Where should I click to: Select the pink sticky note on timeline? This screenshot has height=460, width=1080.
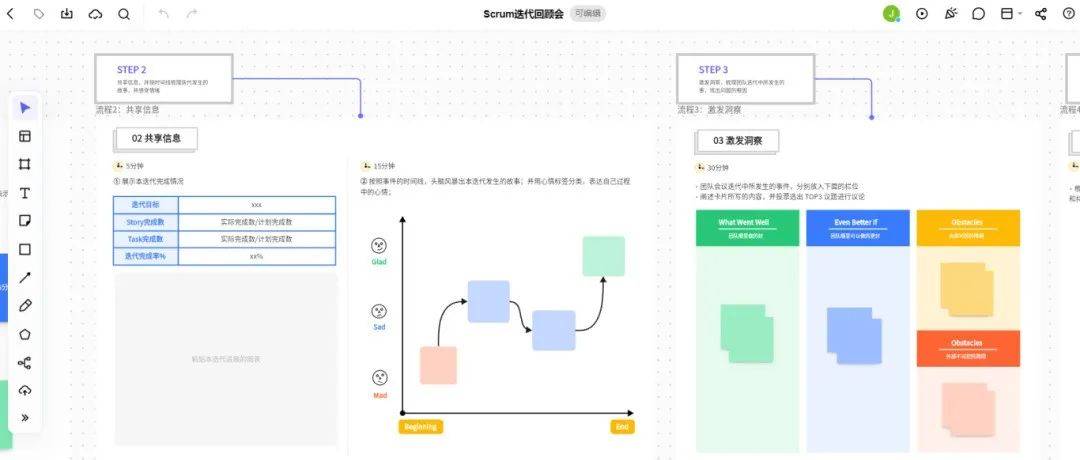pyautogui.click(x=439, y=365)
